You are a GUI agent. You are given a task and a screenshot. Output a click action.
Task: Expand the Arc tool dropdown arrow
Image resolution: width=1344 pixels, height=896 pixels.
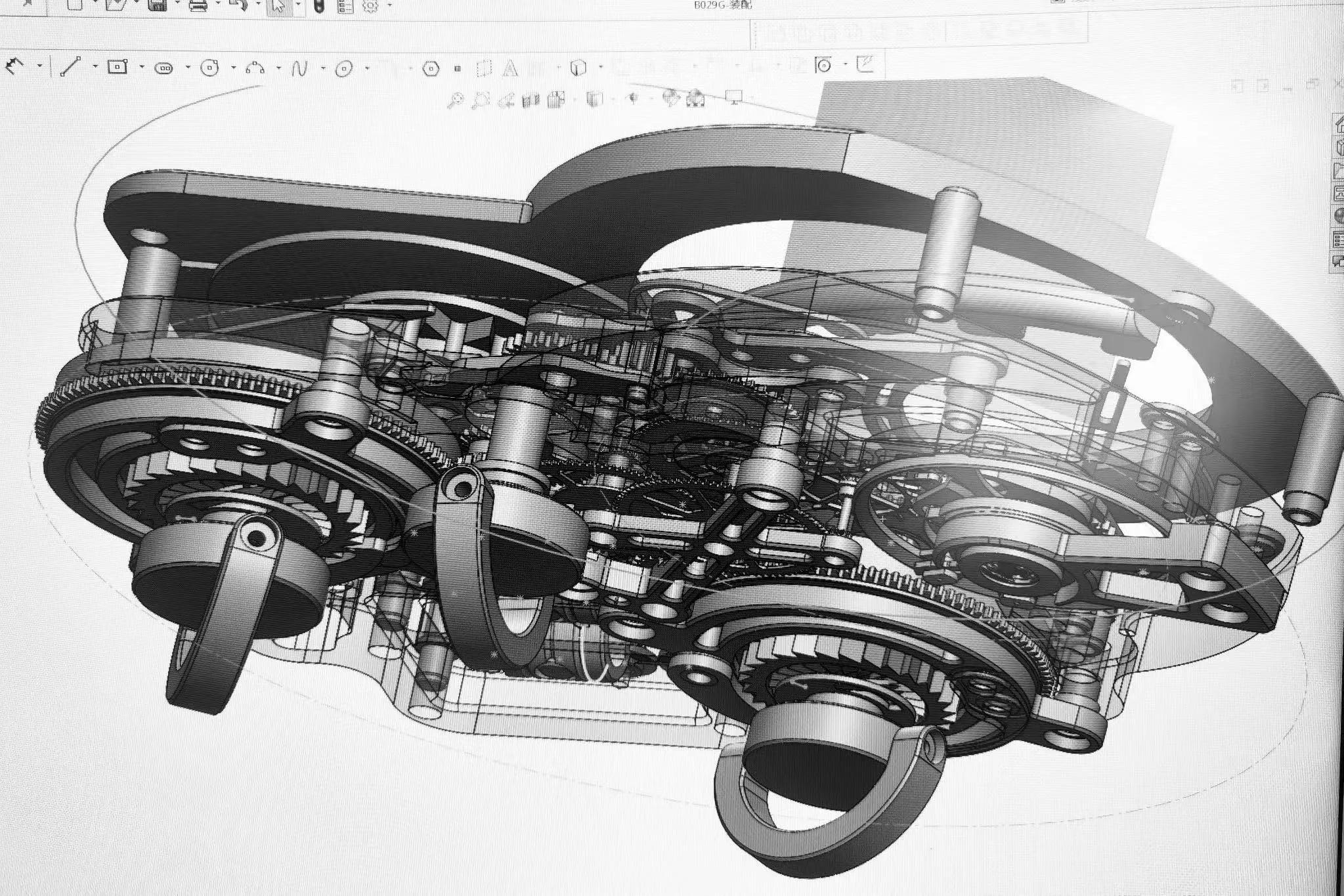tap(279, 68)
